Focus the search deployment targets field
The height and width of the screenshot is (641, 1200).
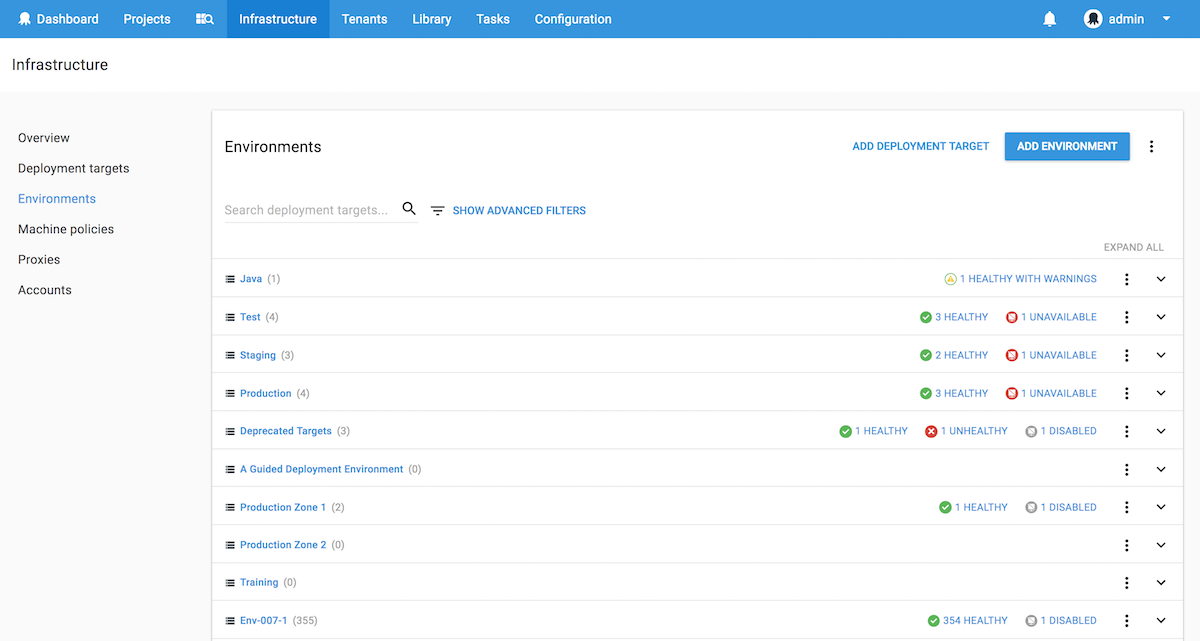point(306,210)
